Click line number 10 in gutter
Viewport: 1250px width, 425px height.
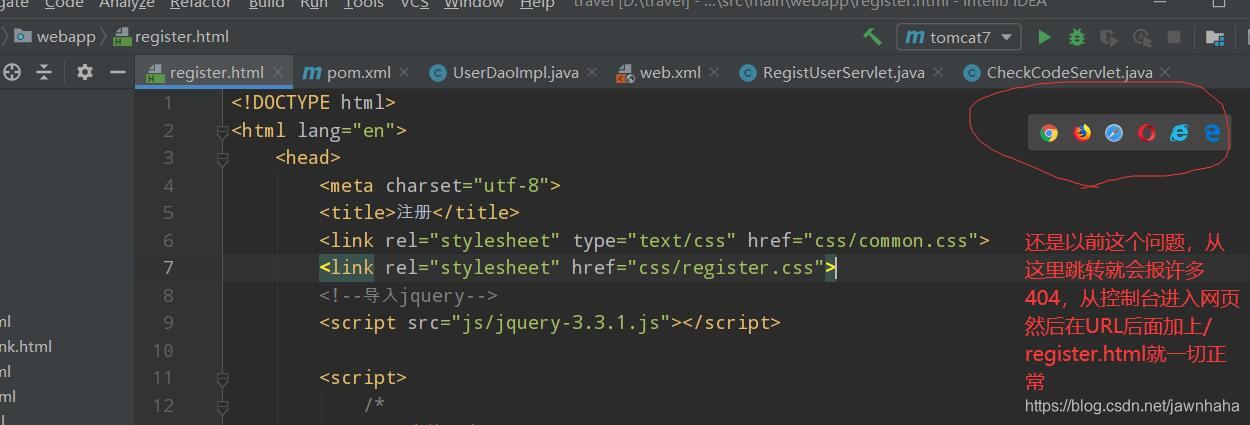pyautogui.click(x=163, y=350)
